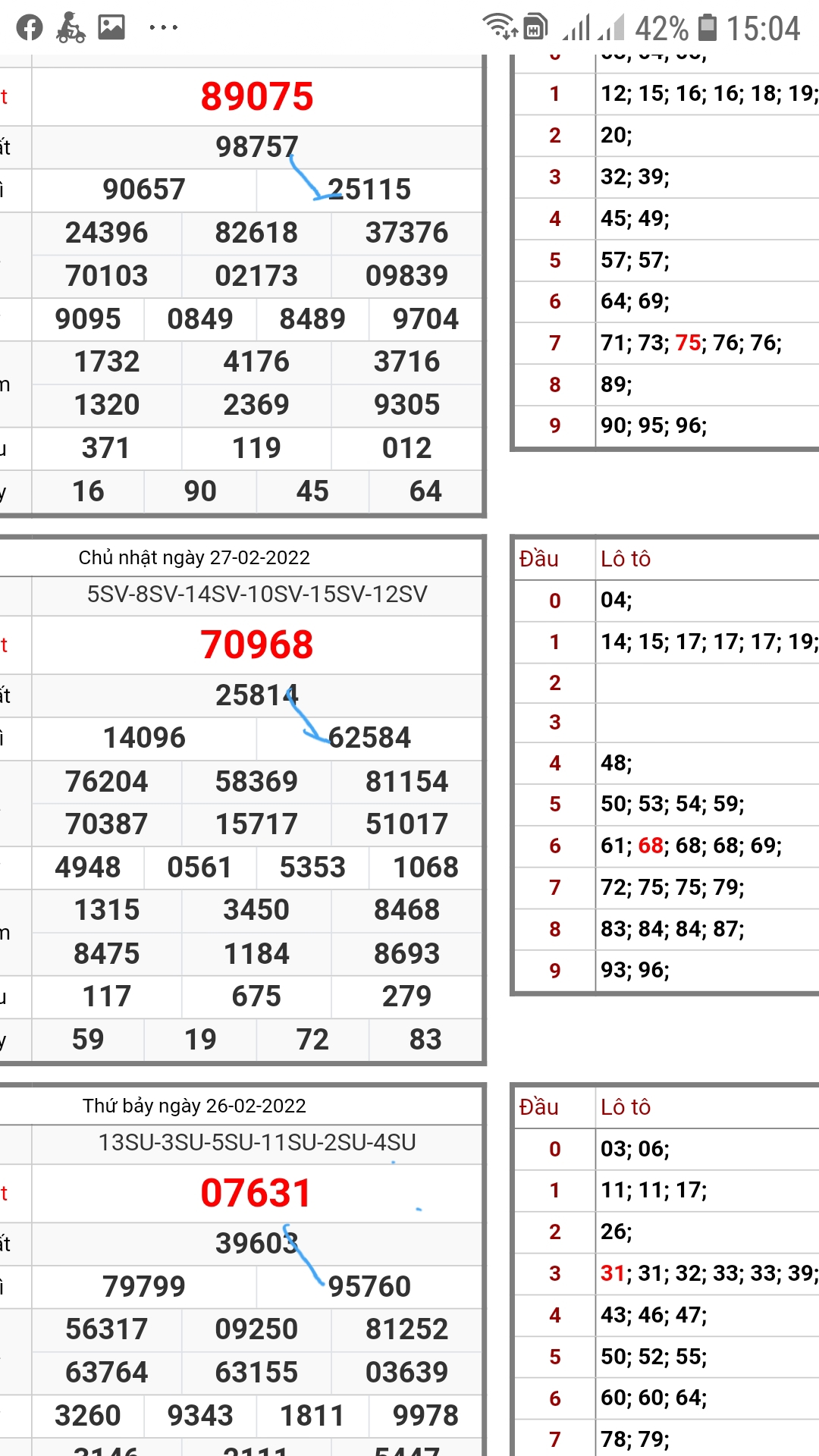819x1456 pixels.
Task: Select loto row "61; 68; 68; 68; 69;"
Action: [691, 846]
